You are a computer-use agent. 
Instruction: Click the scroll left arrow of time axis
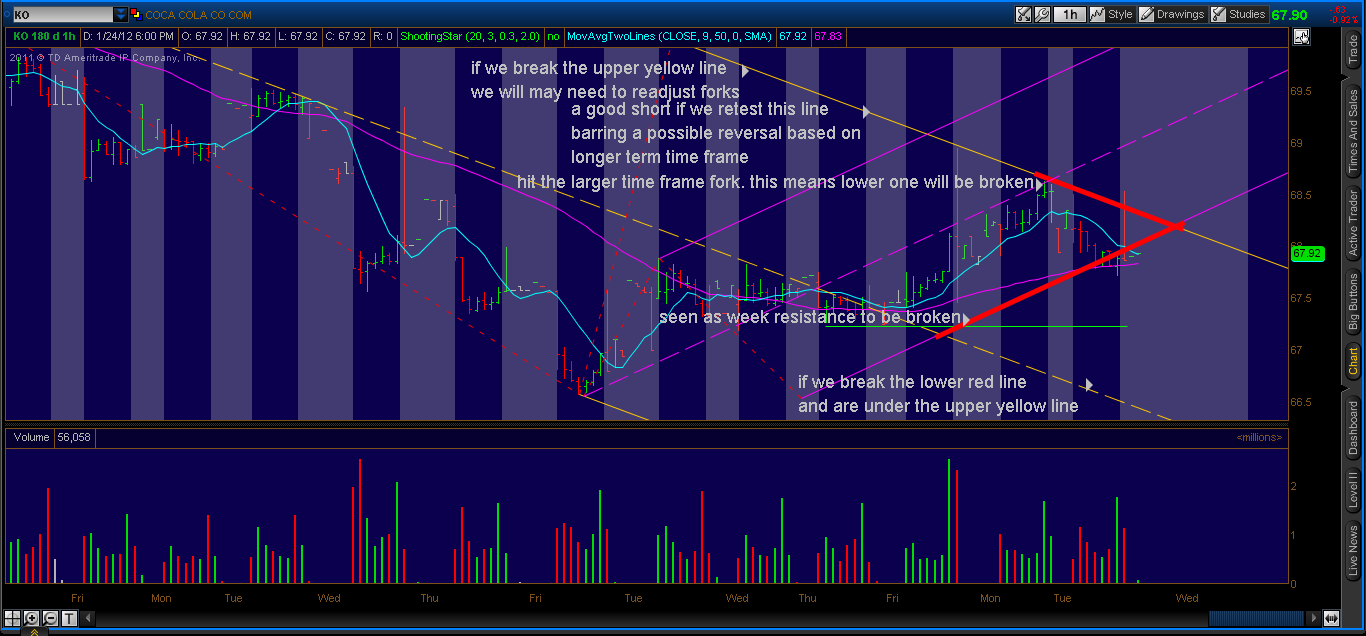tap(87, 618)
